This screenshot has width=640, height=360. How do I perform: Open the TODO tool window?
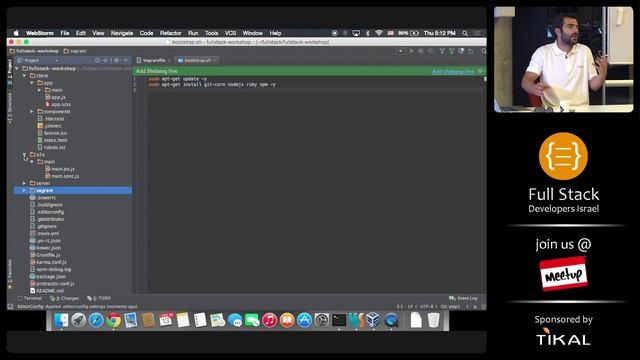point(99,298)
